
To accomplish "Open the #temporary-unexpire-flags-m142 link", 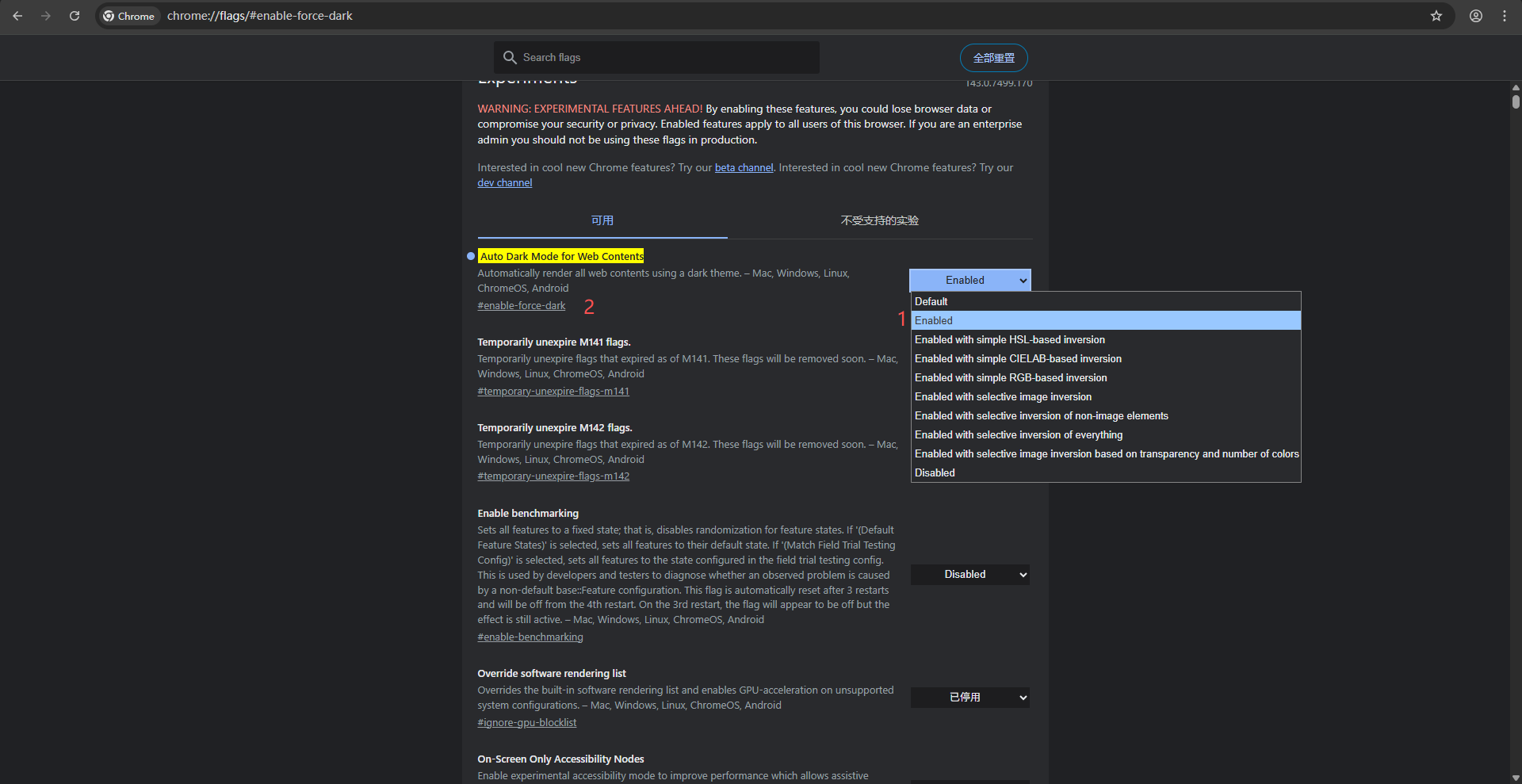I will point(553,476).
